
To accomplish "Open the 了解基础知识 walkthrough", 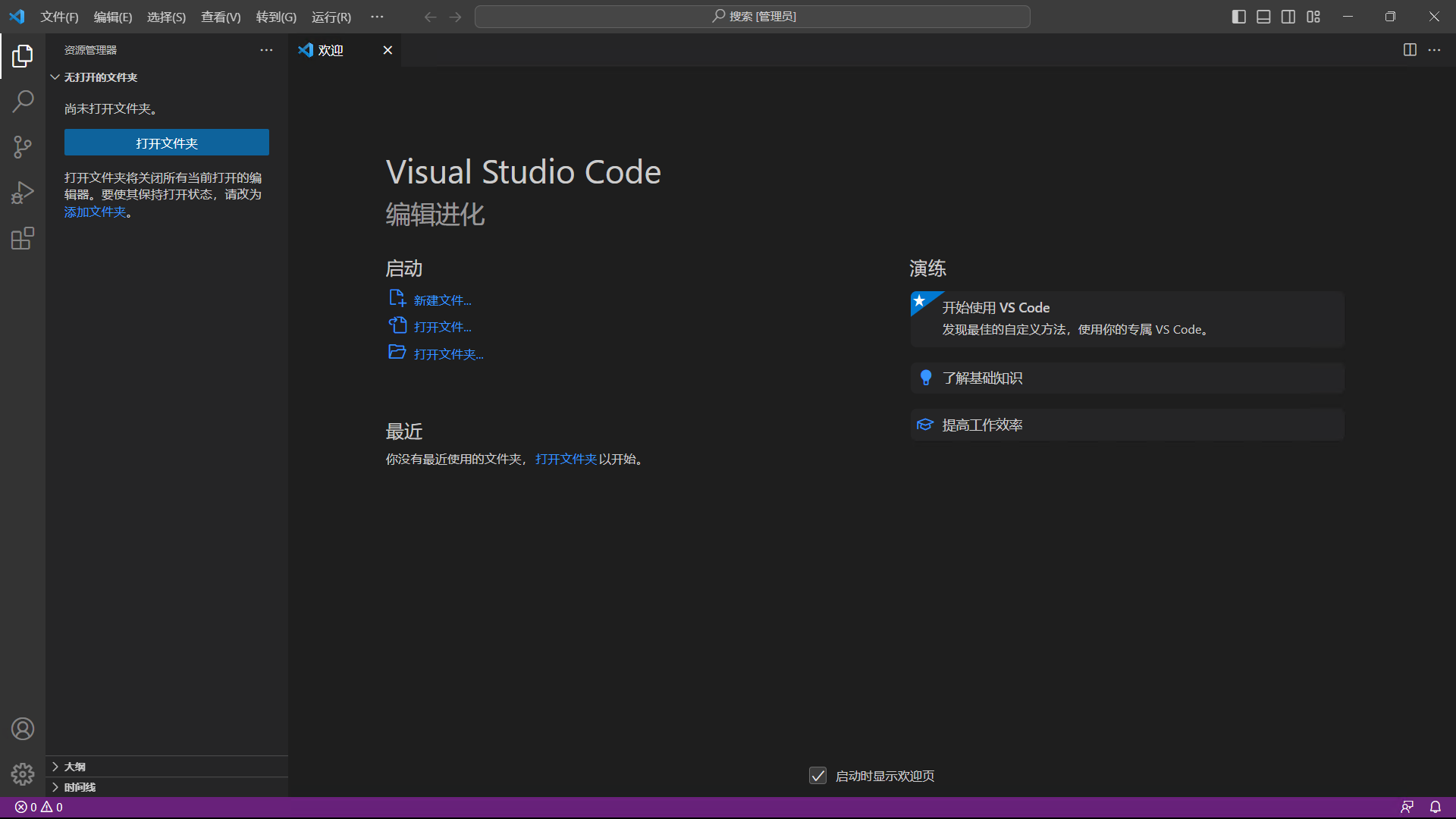I will click(x=1127, y=378).
